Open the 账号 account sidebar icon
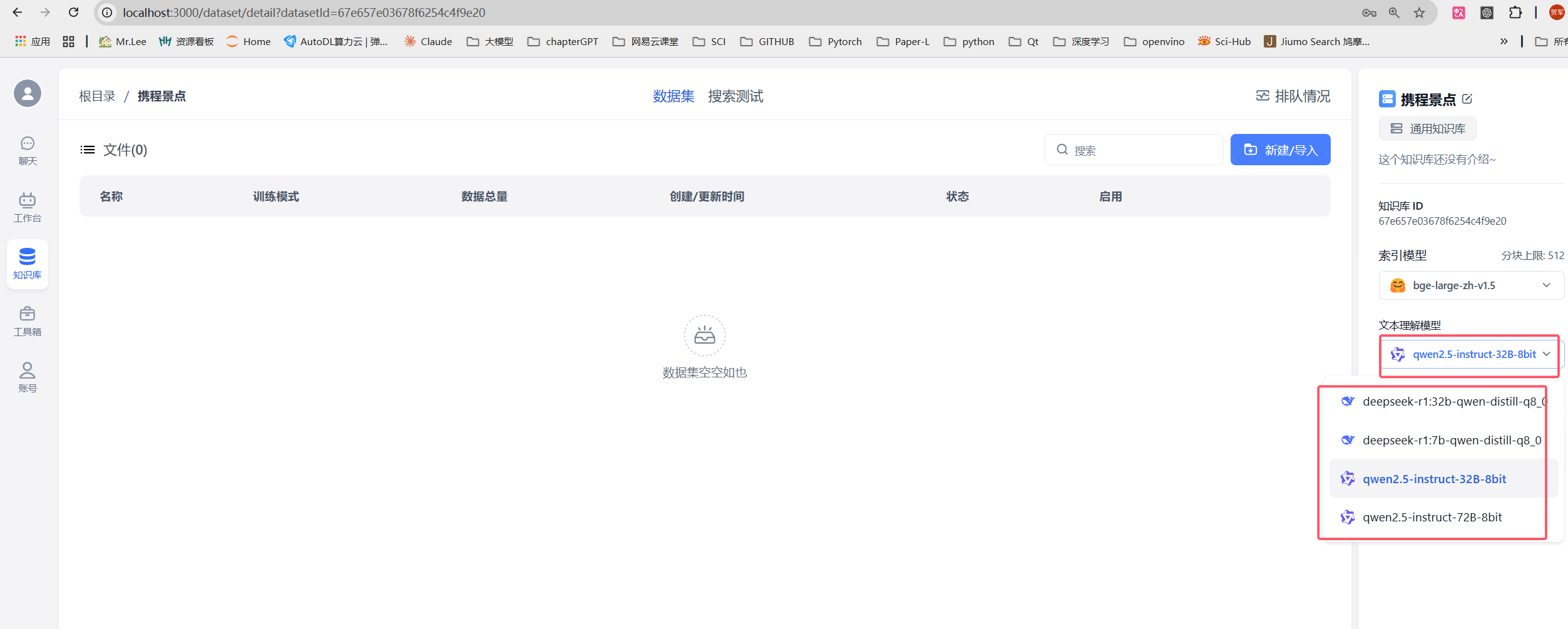The image size is (1568, 629). 28,377
